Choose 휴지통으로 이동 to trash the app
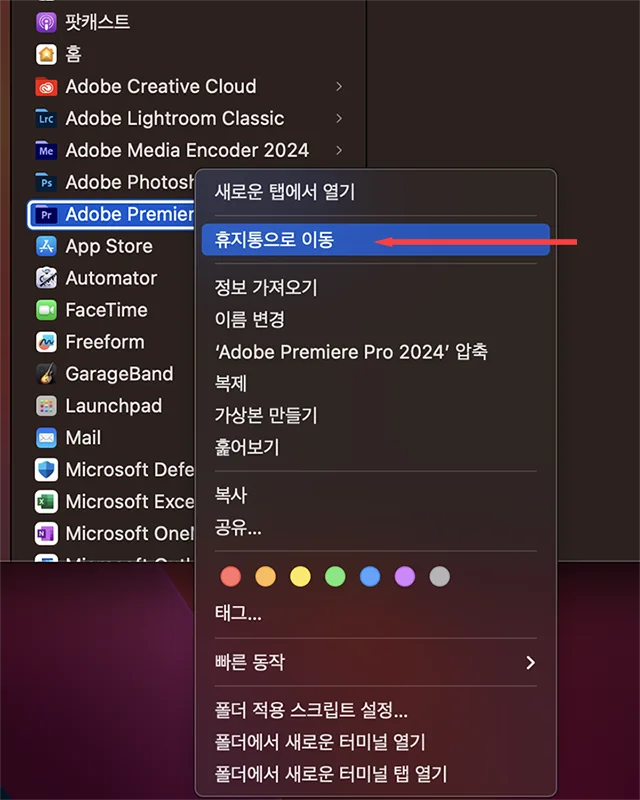Viewport: 640px width, 800px height. (x=376, y=240)
